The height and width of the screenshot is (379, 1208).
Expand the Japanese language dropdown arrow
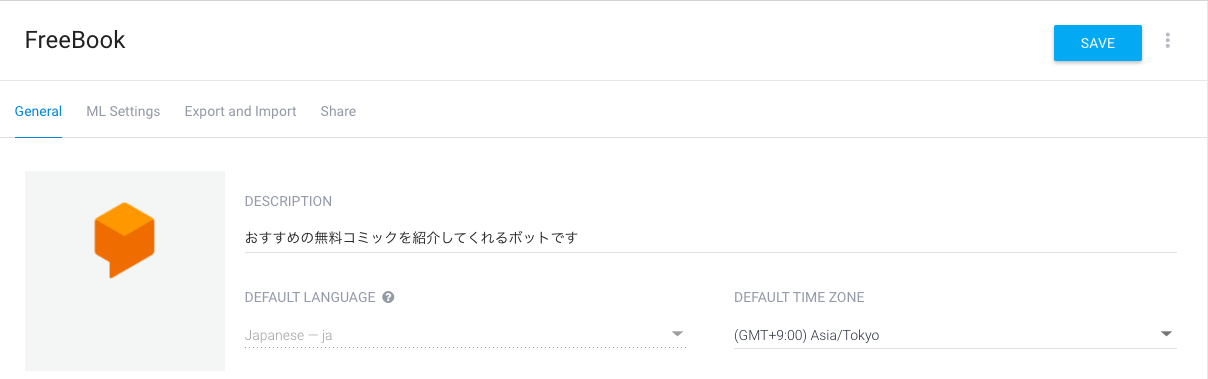tap(677, 334)
